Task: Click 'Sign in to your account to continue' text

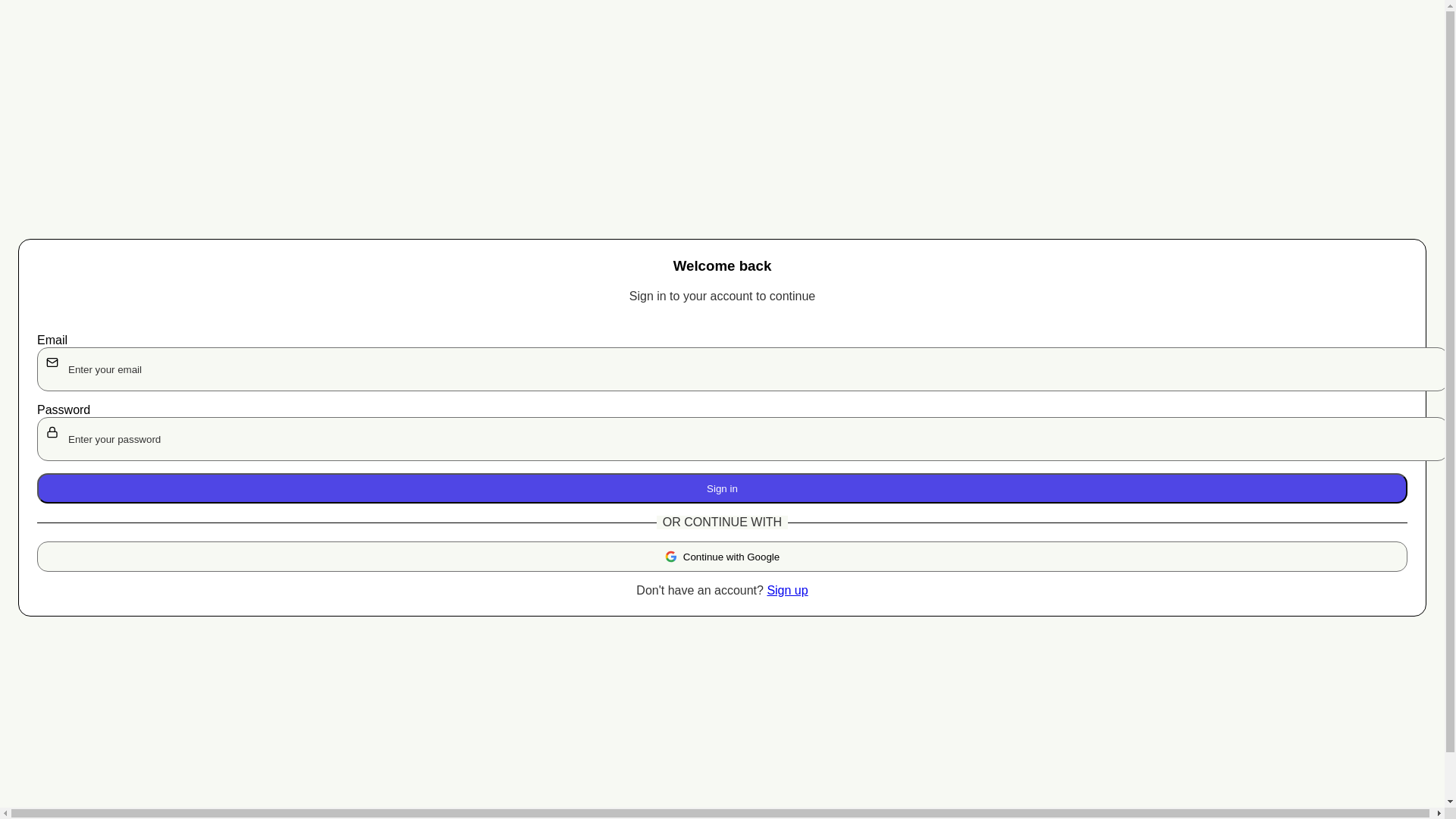Action: point(722,296)
